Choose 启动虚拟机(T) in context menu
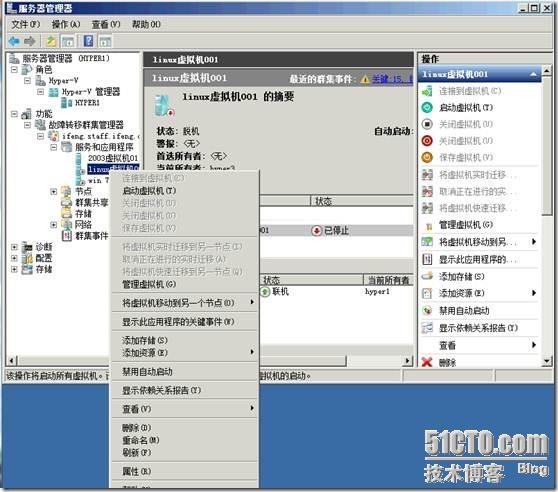Screen dimensions: 558x492 click(185, 191)
